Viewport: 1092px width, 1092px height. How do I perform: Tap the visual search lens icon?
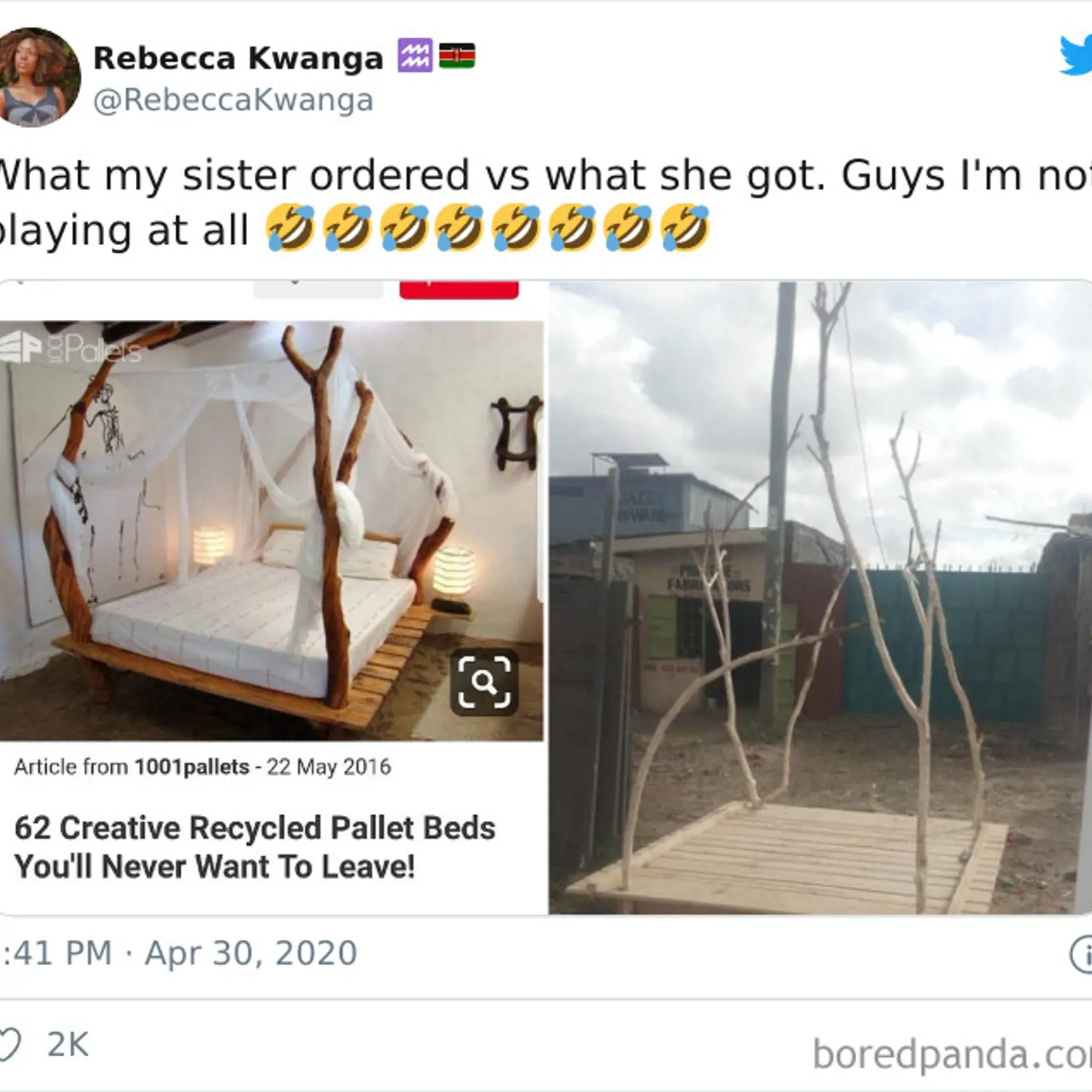(484, 682)
